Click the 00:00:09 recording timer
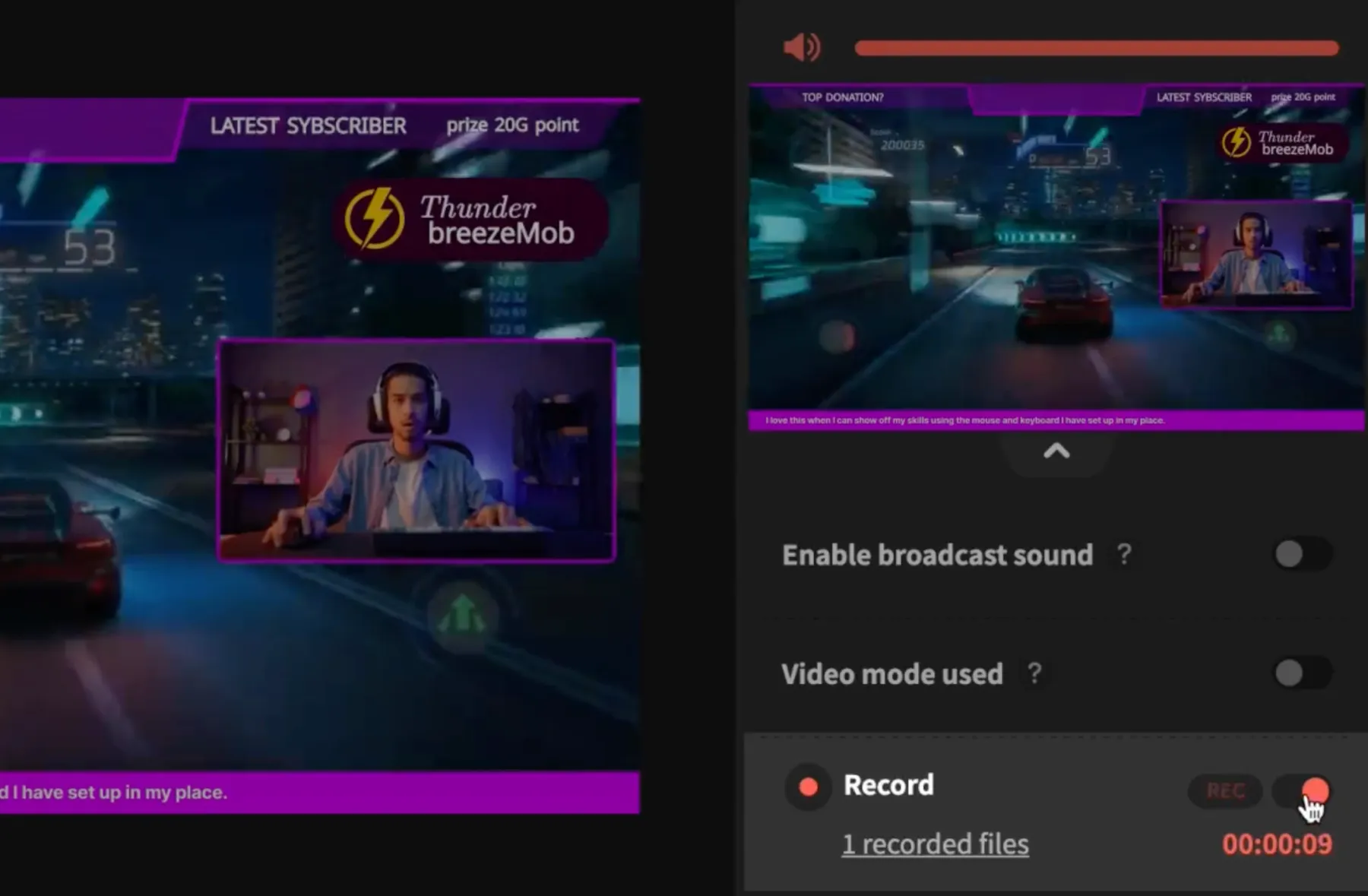The width and height of the screenshot is (1368, 896). 1277,844
